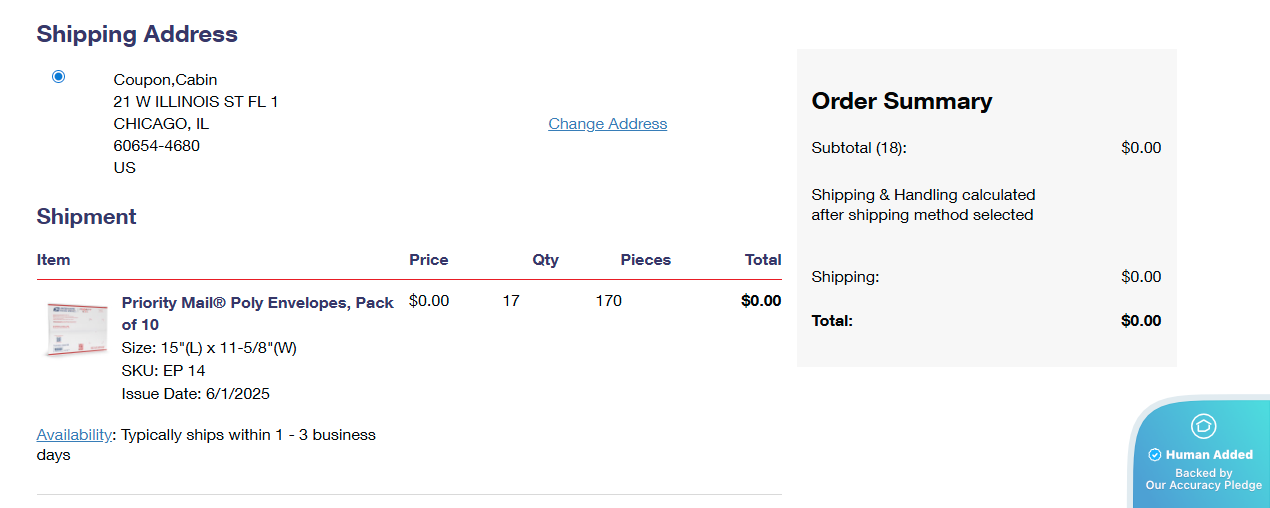Click the Shipping Address heading
The height and width of the screenshot is (508, 1270).
coord(137,34)
